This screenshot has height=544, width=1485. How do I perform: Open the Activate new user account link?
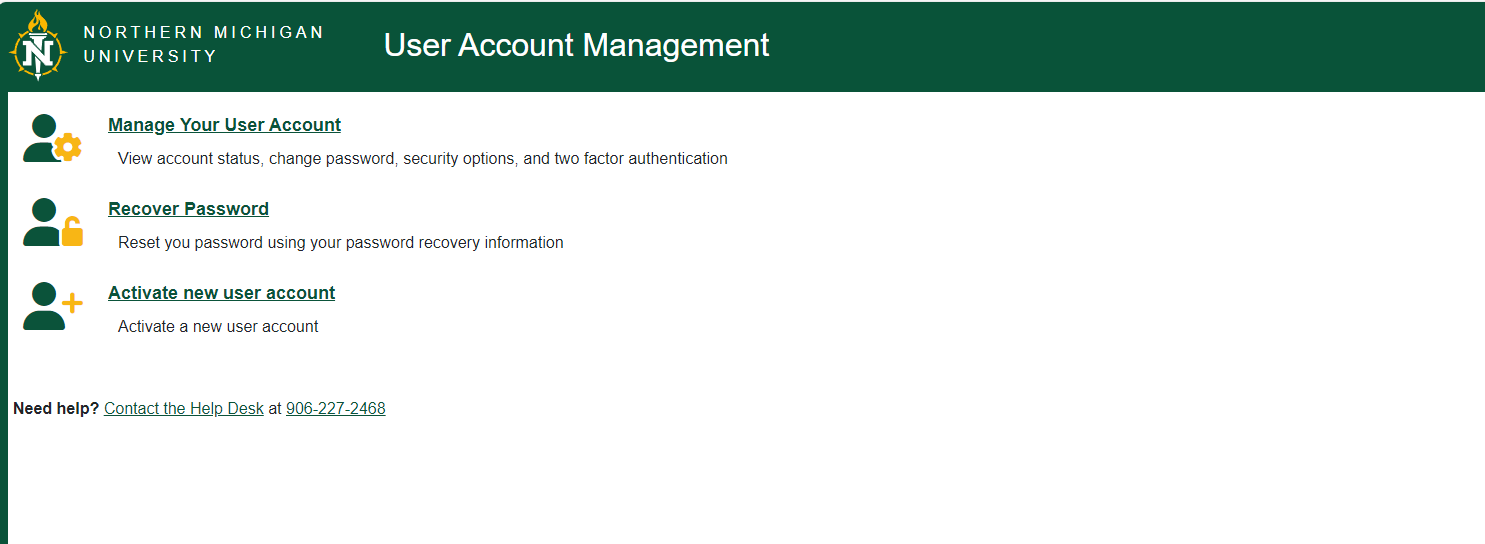(221, 293)
